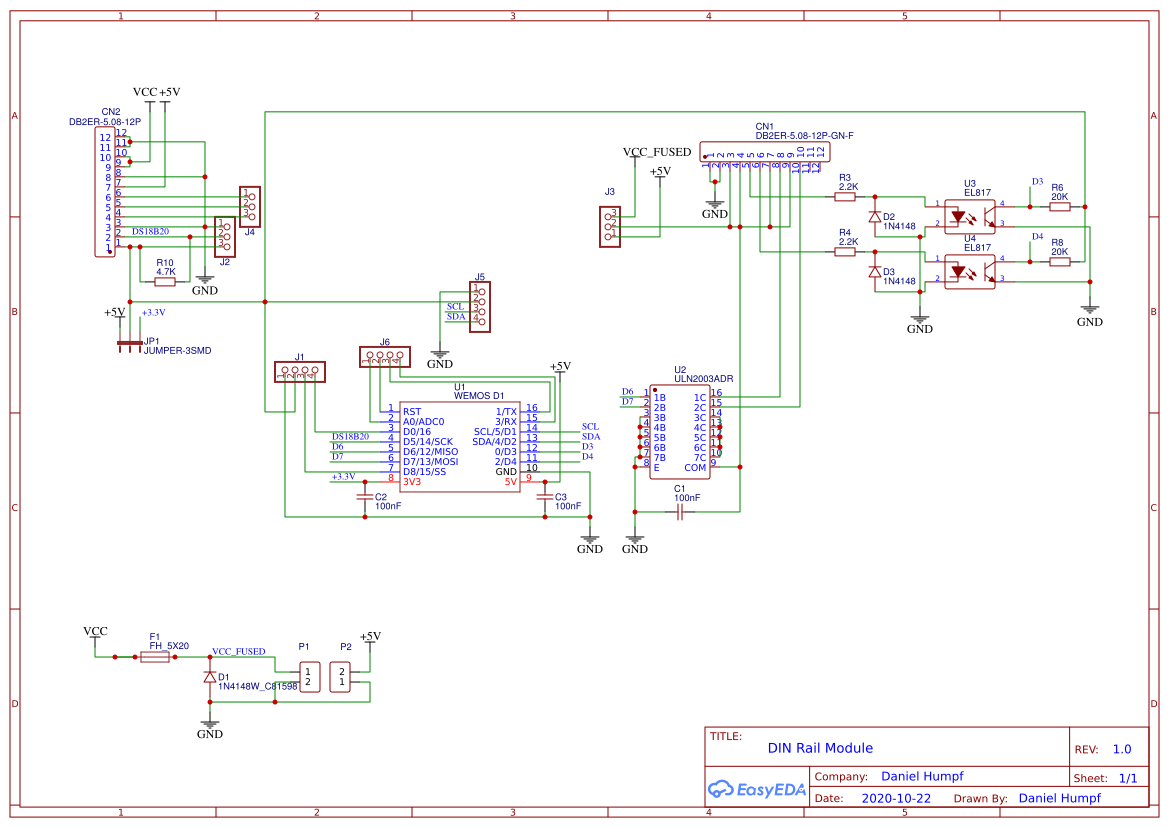Click the 'WEMOS D1' part name

pos(479,396)
